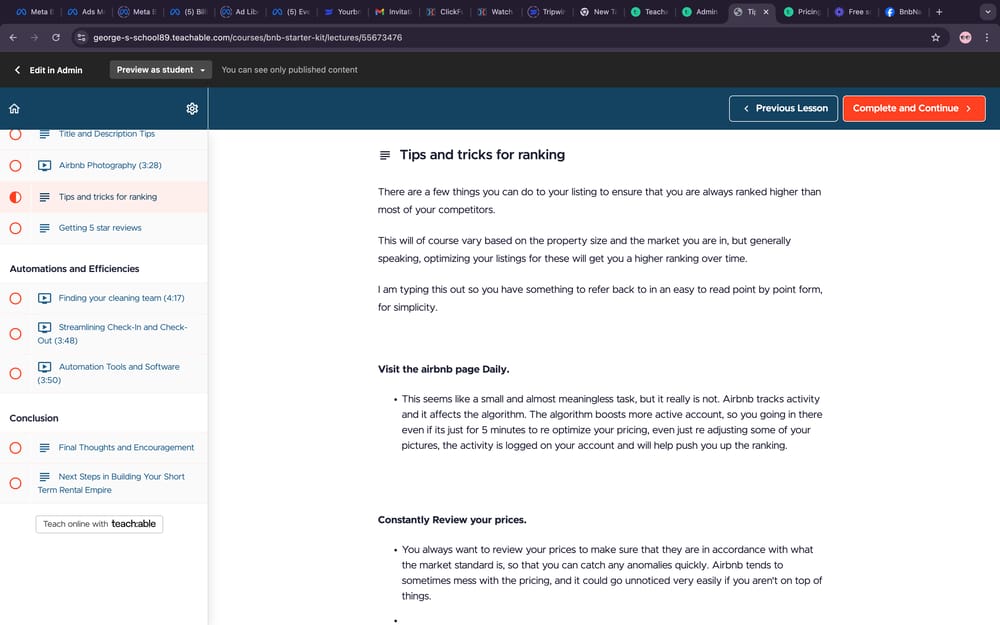
Task: Switch to the Ad Lib browser tab
Action: 239,11
